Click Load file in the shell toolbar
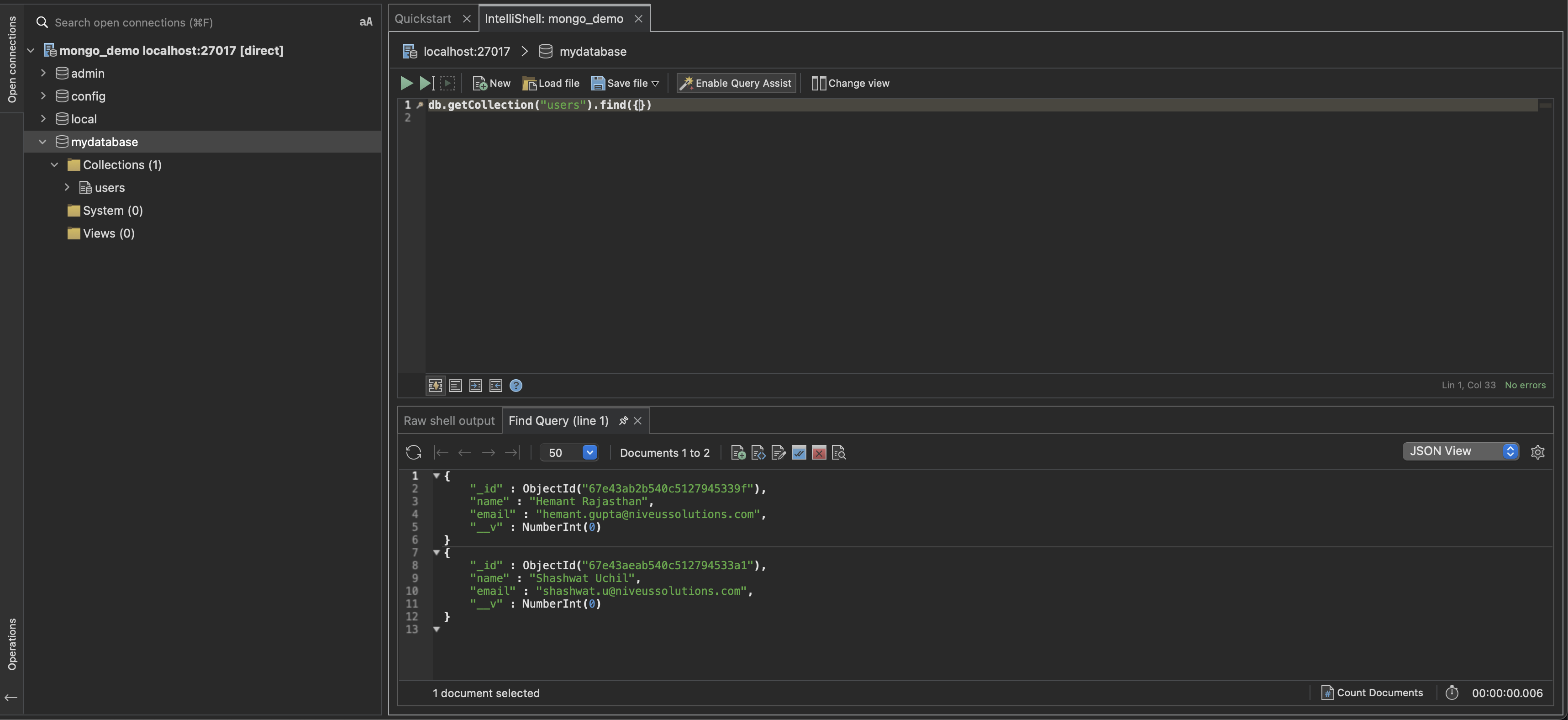1568x720 pixels. point(551,84)
